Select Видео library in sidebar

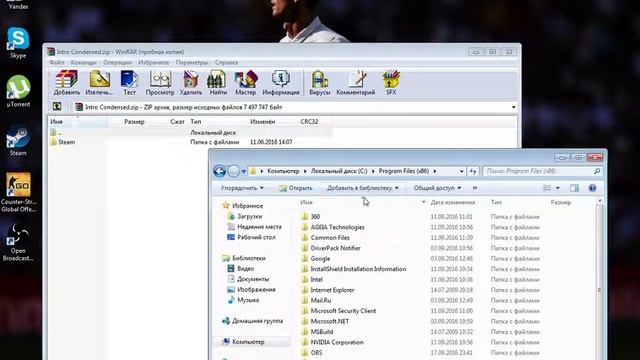tap(245, 269)
